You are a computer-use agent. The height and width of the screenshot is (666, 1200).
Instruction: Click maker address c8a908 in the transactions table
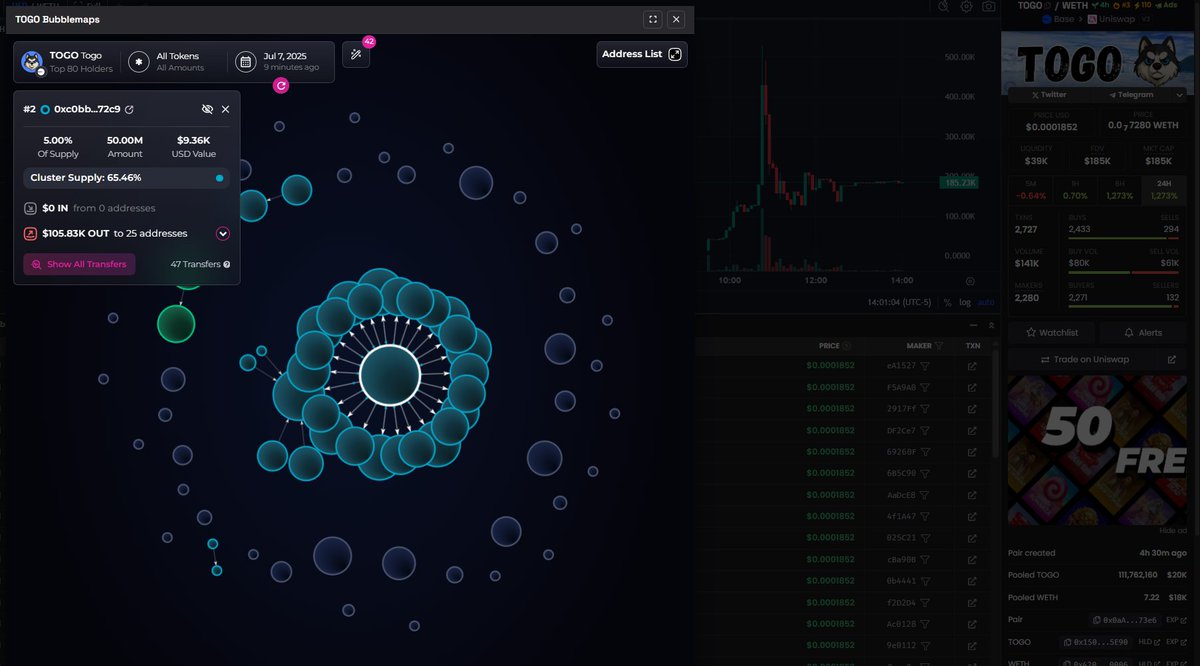coord(903,559)
